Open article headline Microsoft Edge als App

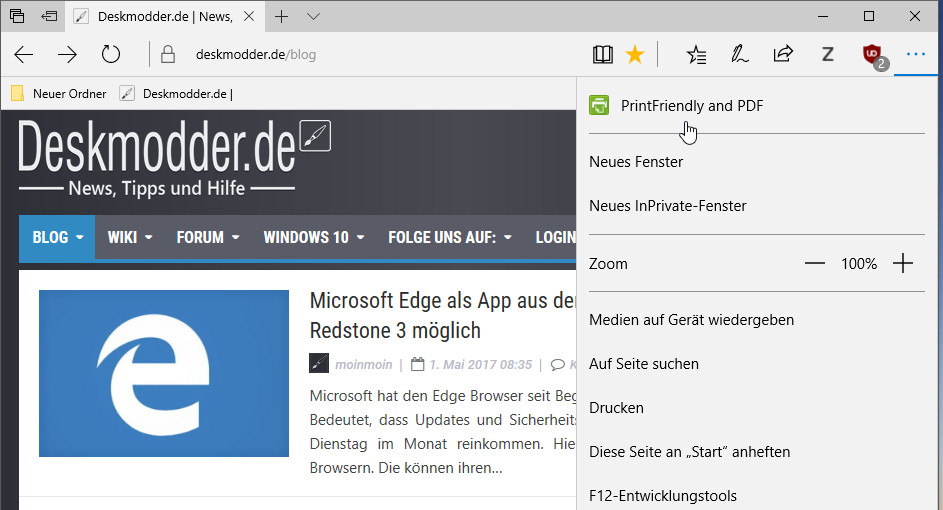(x=443, y=315)
